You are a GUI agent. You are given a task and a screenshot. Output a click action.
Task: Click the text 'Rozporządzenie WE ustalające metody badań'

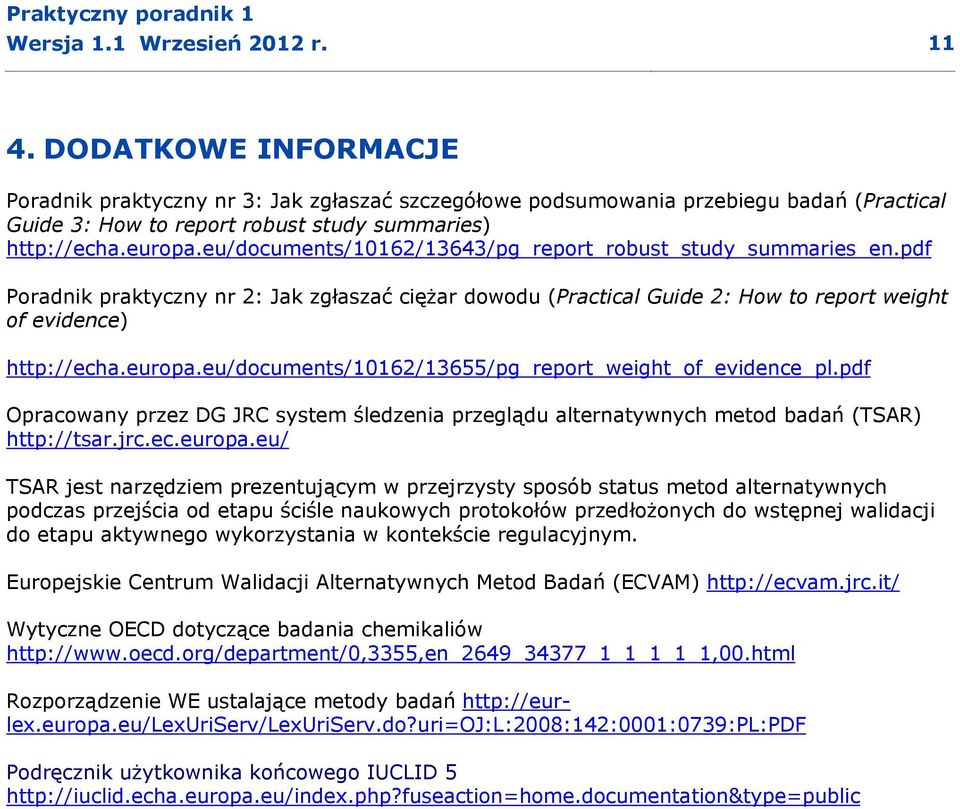tap(231, 701)
